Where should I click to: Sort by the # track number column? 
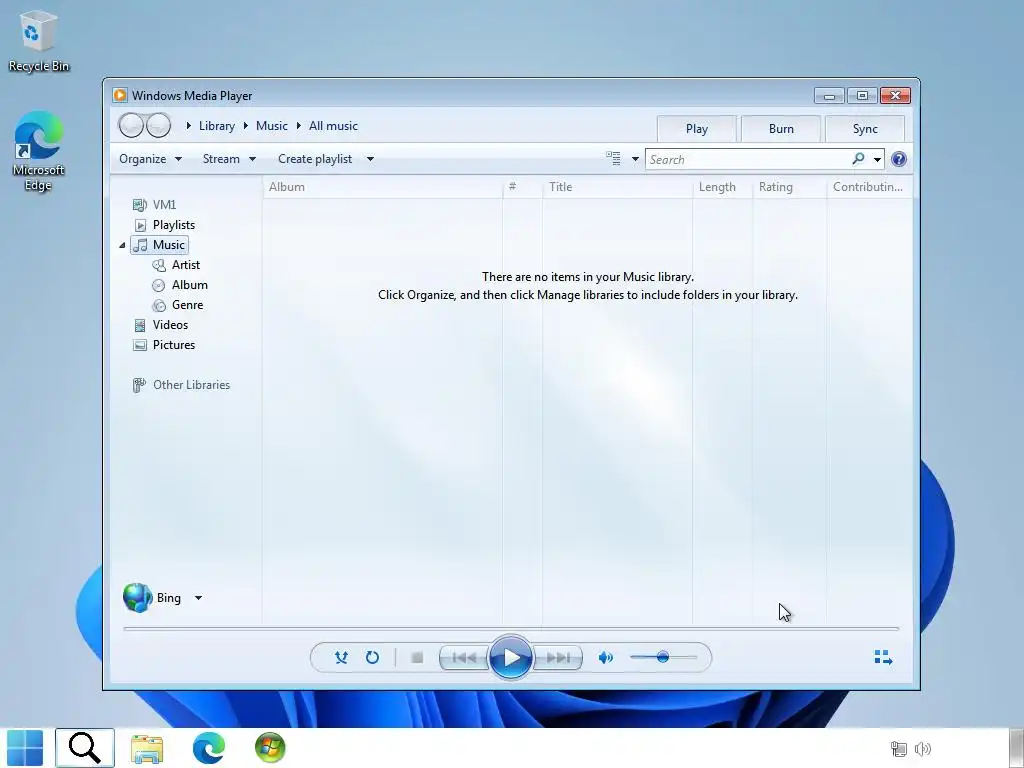pos(522,187)
